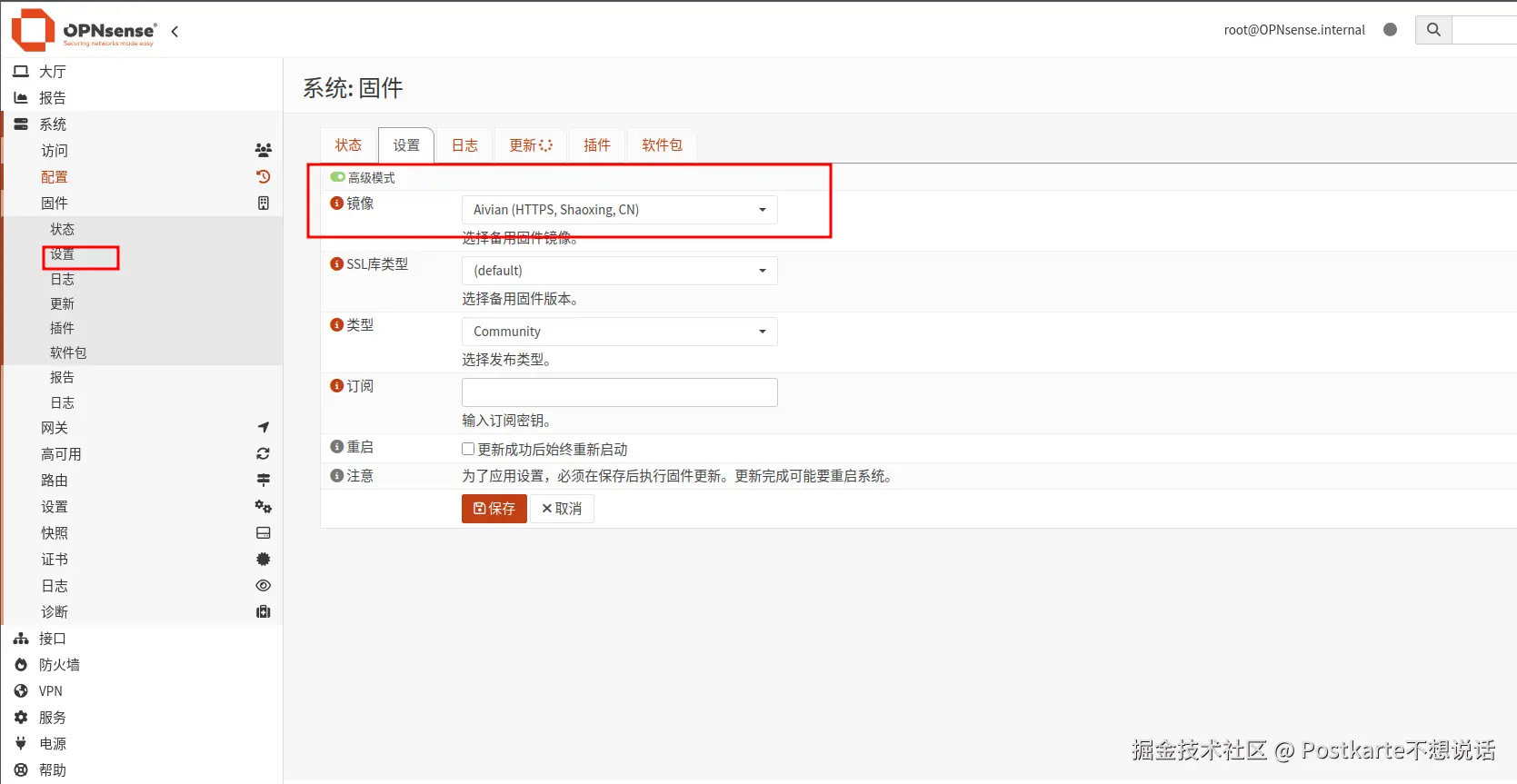
Task: Collapse sidebar with the chevron arrow
Action: 175,31
